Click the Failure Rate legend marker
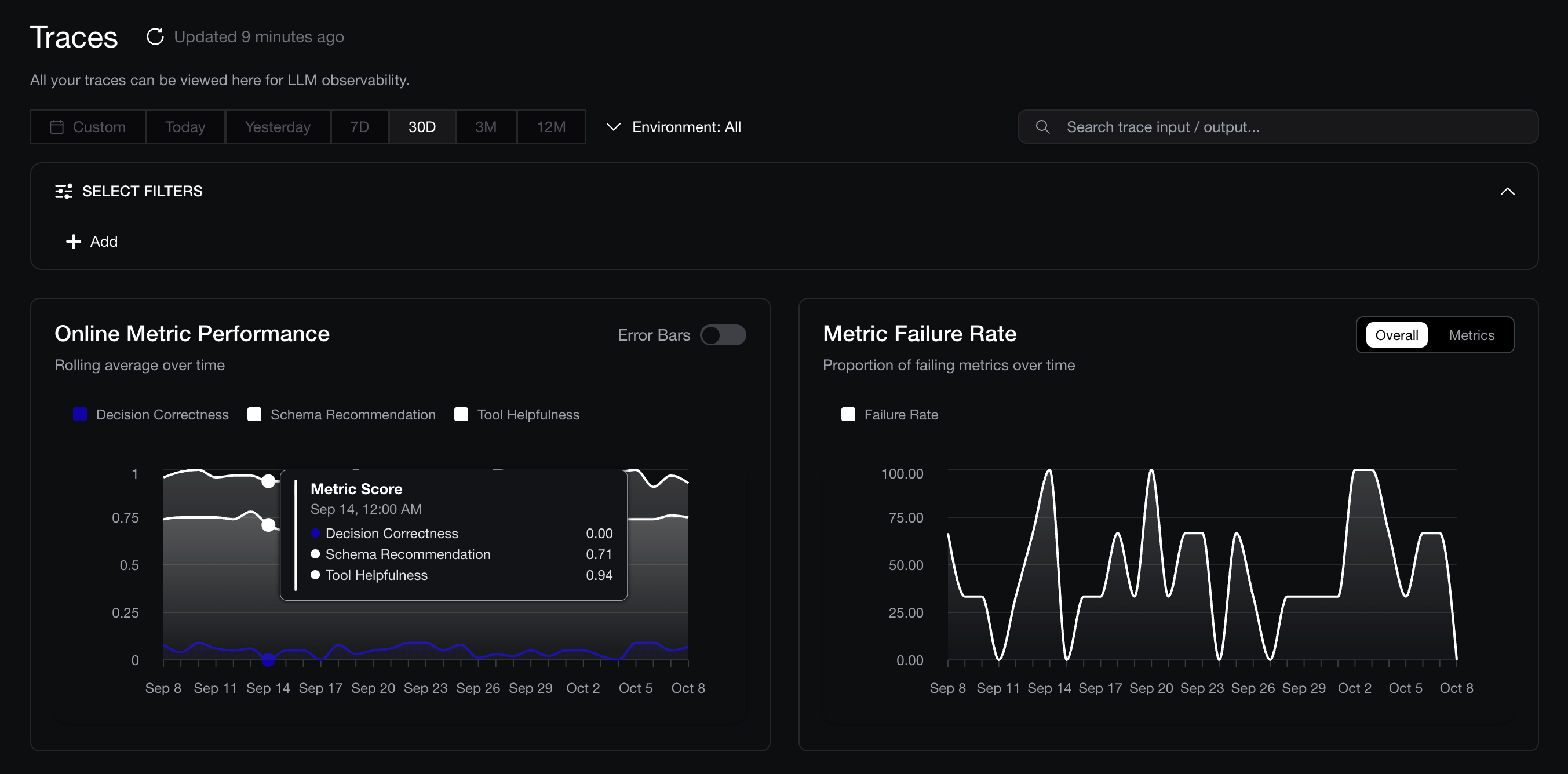Image resolution: width=1568 pixels, height=774 pixels. coord(848,414)
